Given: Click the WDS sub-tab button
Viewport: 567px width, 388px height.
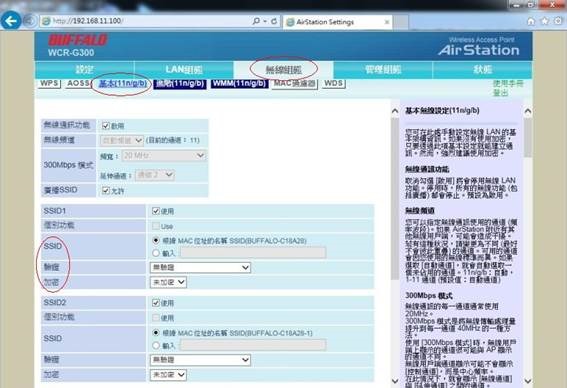Looking at the screenshot, I should point(333,84).
